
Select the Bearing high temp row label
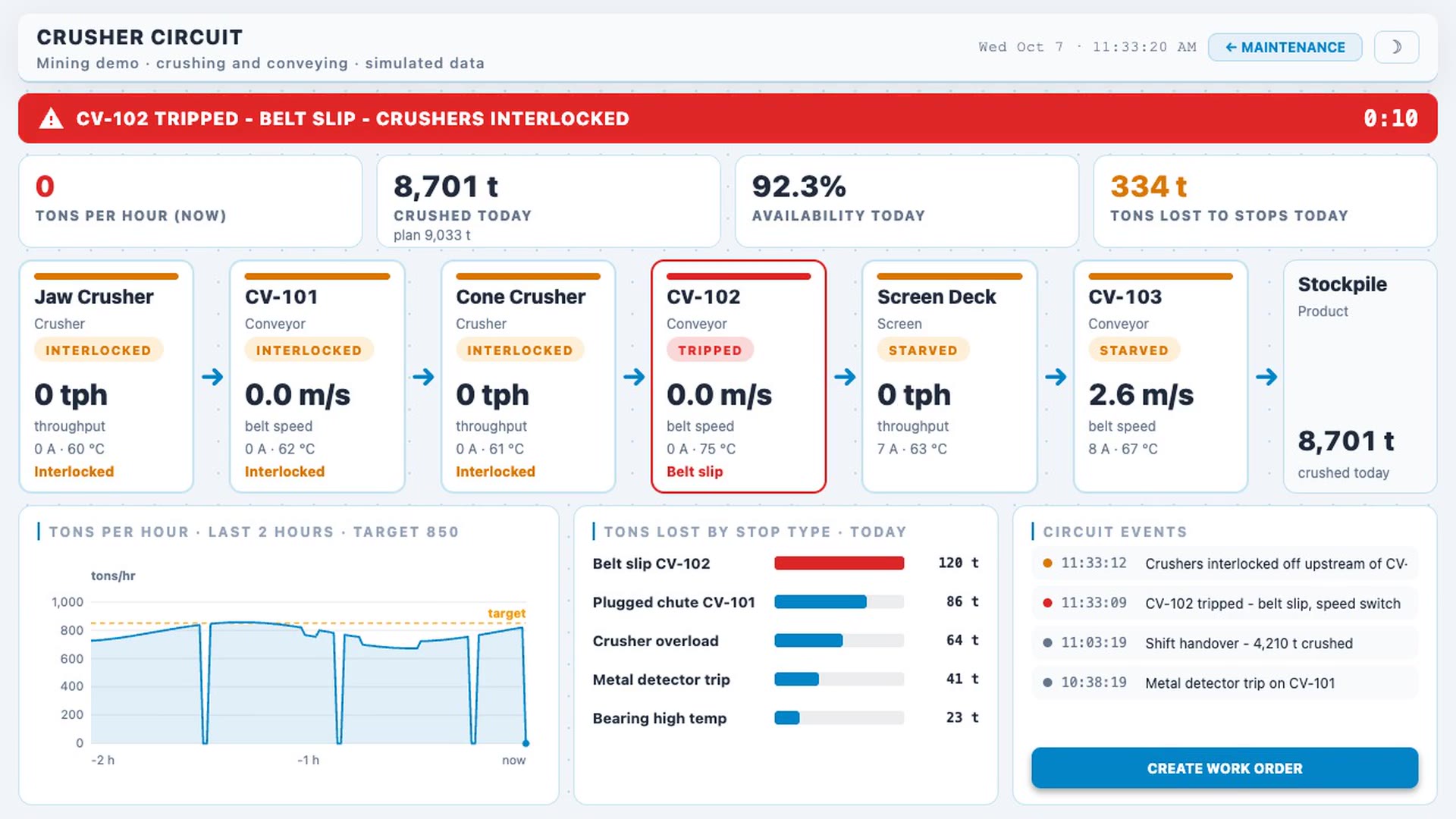659,718
